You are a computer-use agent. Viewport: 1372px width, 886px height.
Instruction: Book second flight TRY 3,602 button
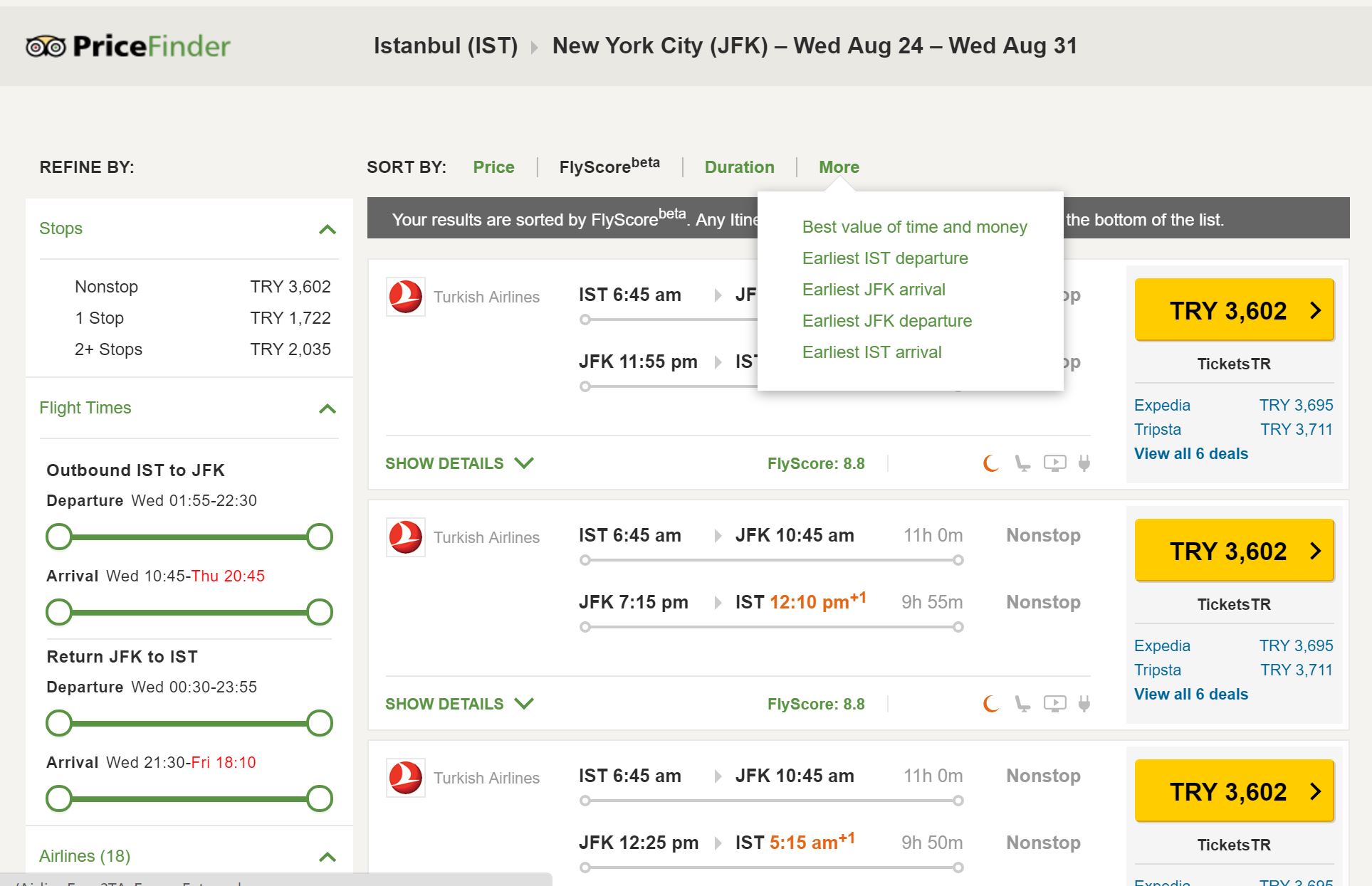1234,551
